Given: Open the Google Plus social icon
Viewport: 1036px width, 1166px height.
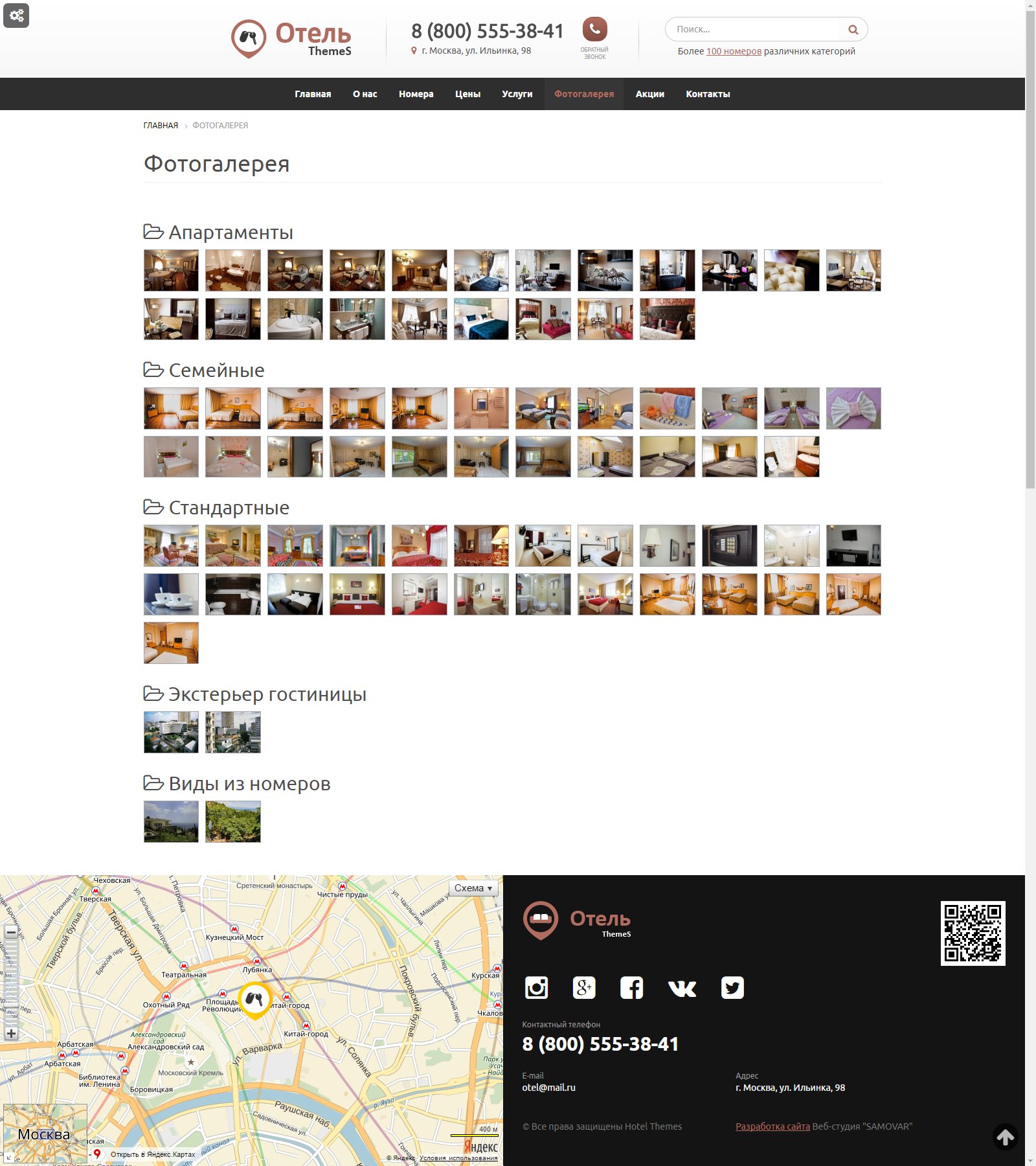Looking at the screenshot, I should click(584, 988).
